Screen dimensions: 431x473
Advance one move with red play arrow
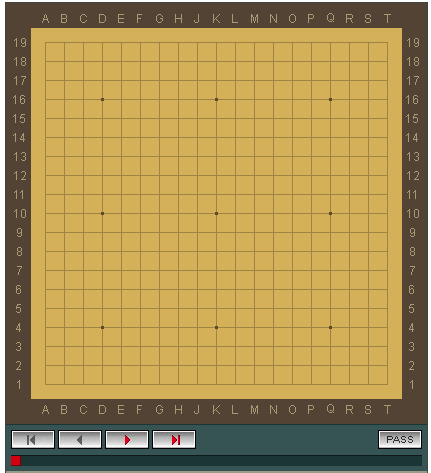[127, 440]
